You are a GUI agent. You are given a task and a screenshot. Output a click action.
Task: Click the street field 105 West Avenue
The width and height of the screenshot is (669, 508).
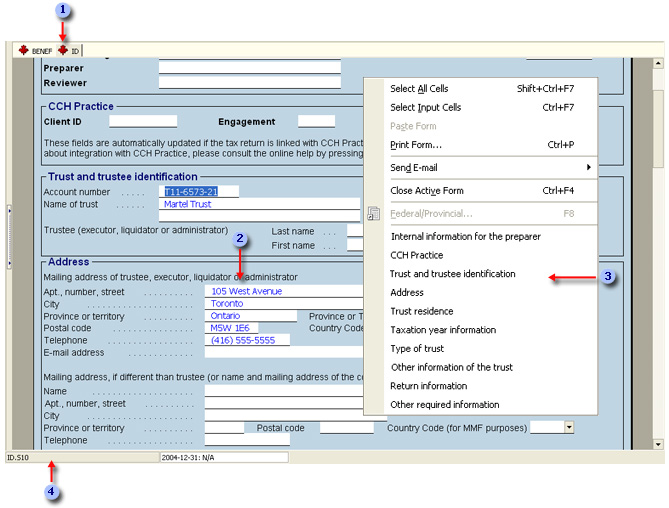pyautogui.click(x=284, y=291)
